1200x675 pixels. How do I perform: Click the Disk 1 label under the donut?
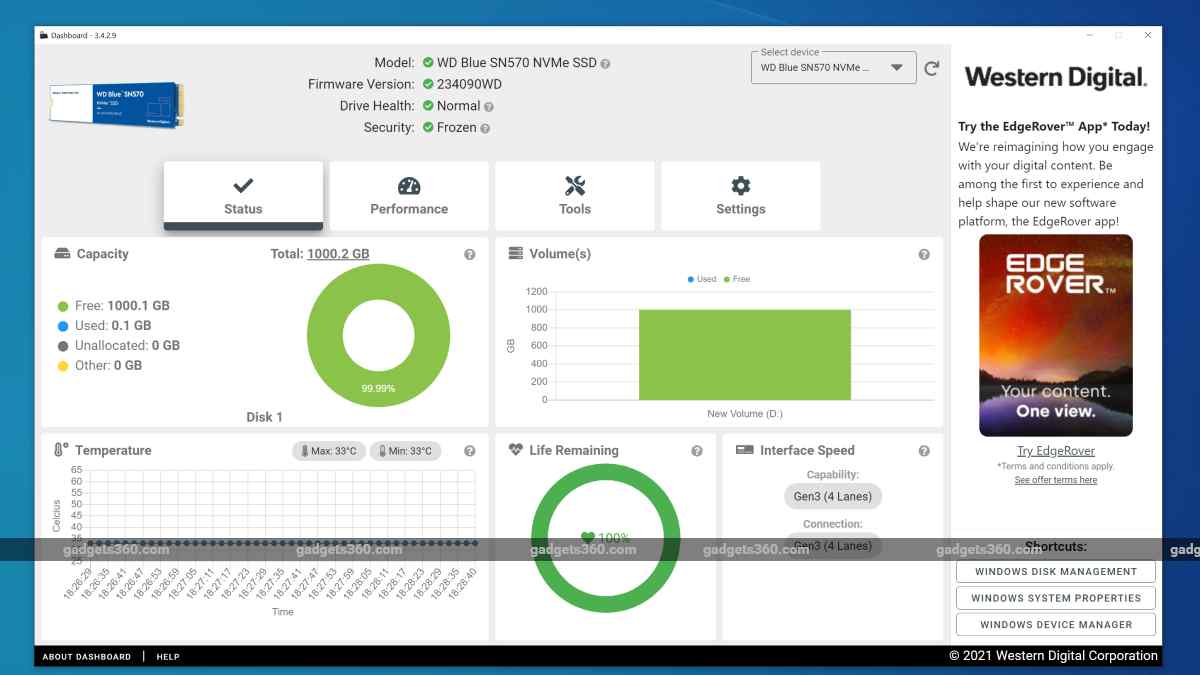(265, 417)
